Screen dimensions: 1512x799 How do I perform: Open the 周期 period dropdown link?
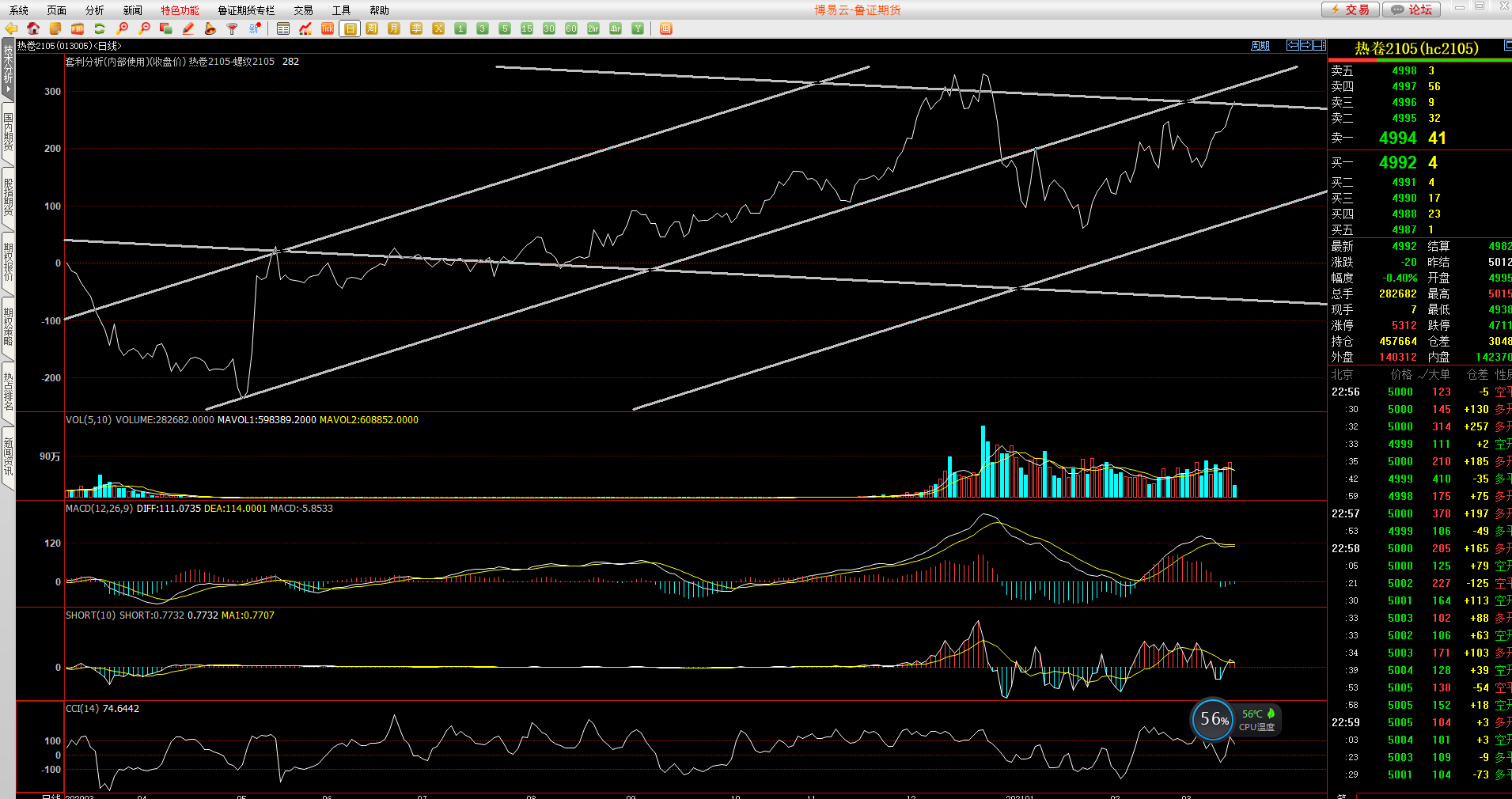coord(1260,46)
